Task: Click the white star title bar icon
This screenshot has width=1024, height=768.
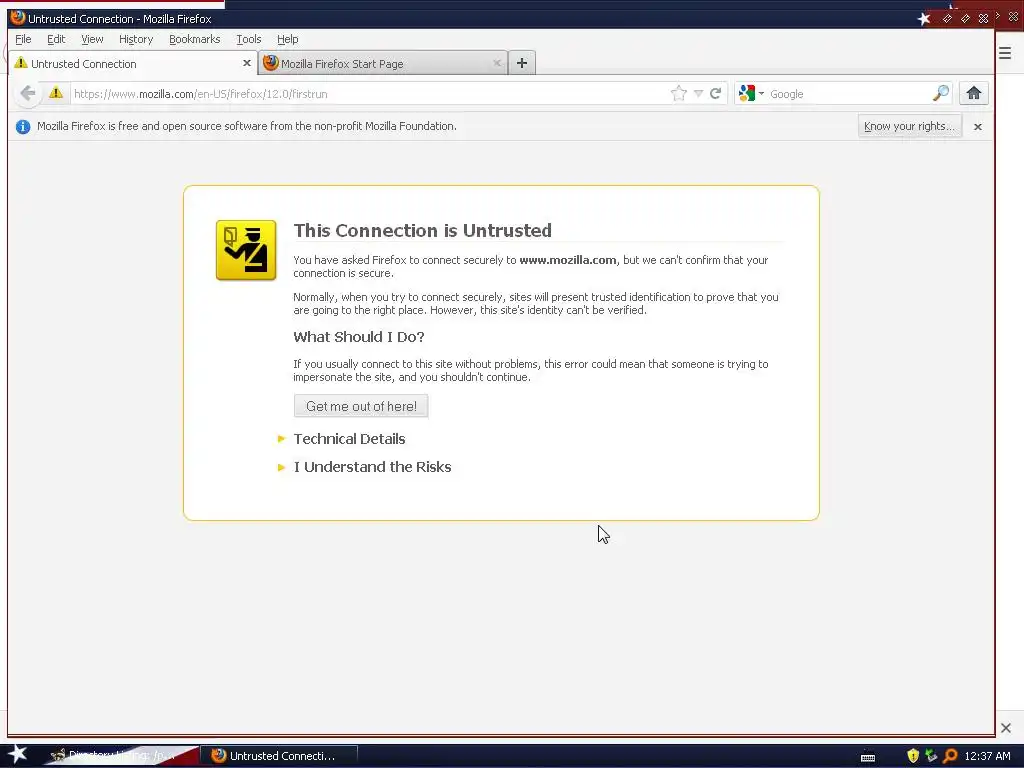Action: (924, 18)
